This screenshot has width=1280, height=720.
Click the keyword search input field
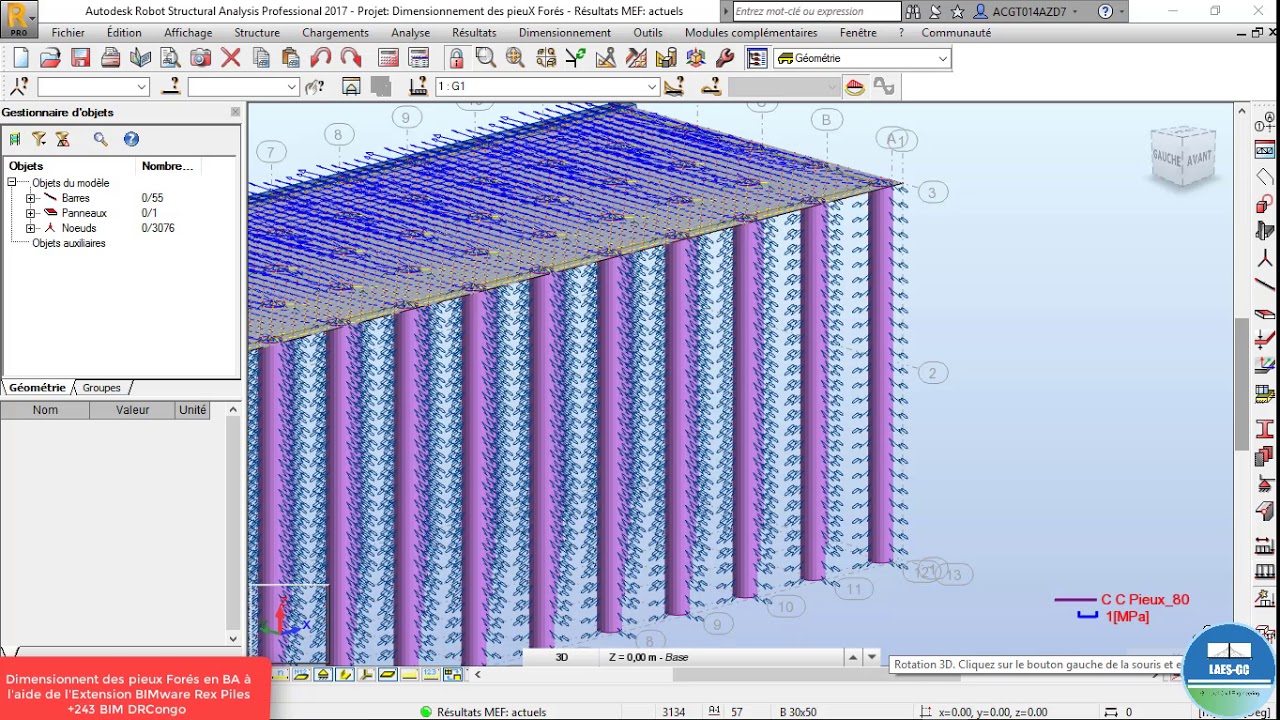point(816,12)
